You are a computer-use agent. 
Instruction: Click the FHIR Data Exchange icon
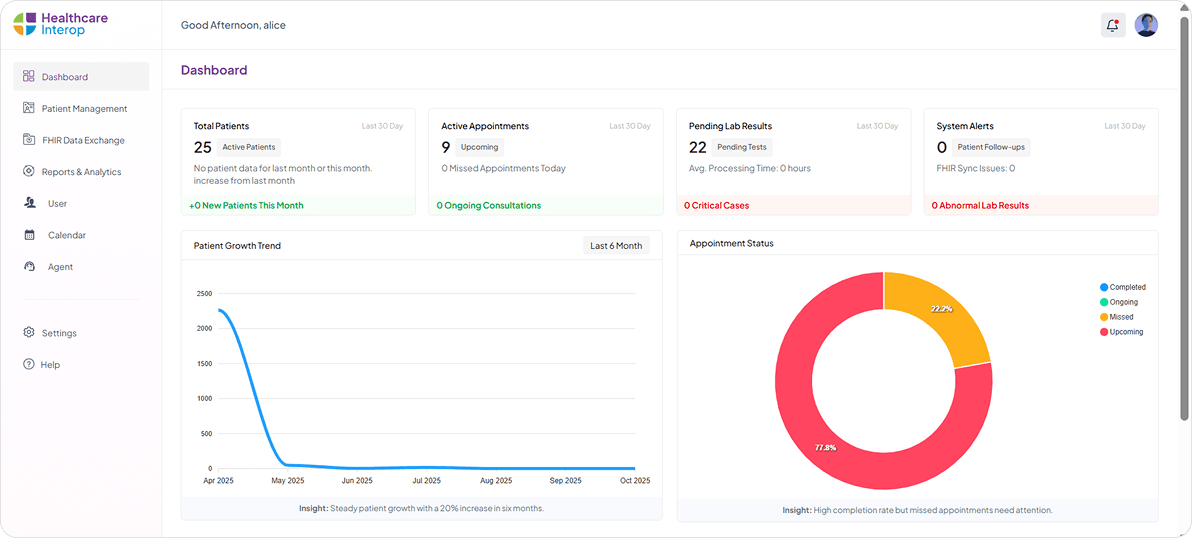[29, 140]
